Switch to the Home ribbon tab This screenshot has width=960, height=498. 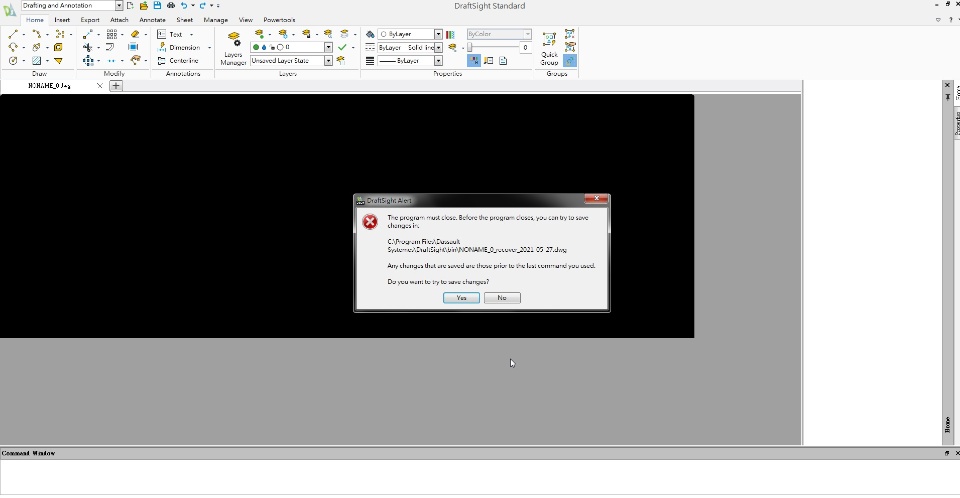(x=34, y=20)
